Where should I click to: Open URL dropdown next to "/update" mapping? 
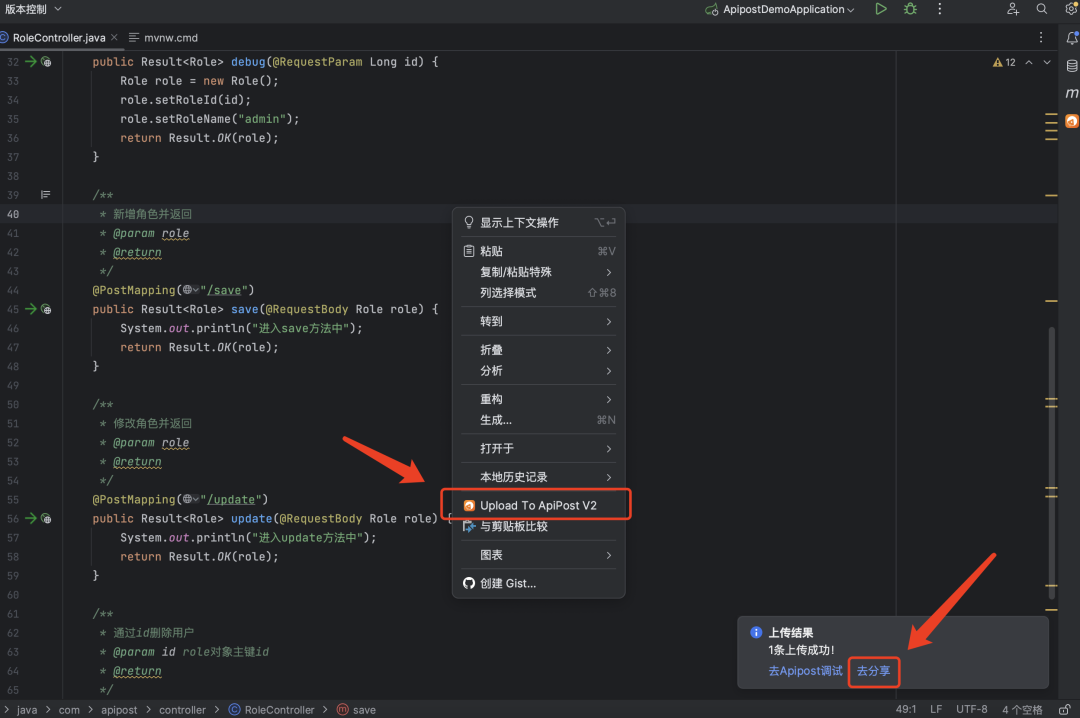click(191, 500)
